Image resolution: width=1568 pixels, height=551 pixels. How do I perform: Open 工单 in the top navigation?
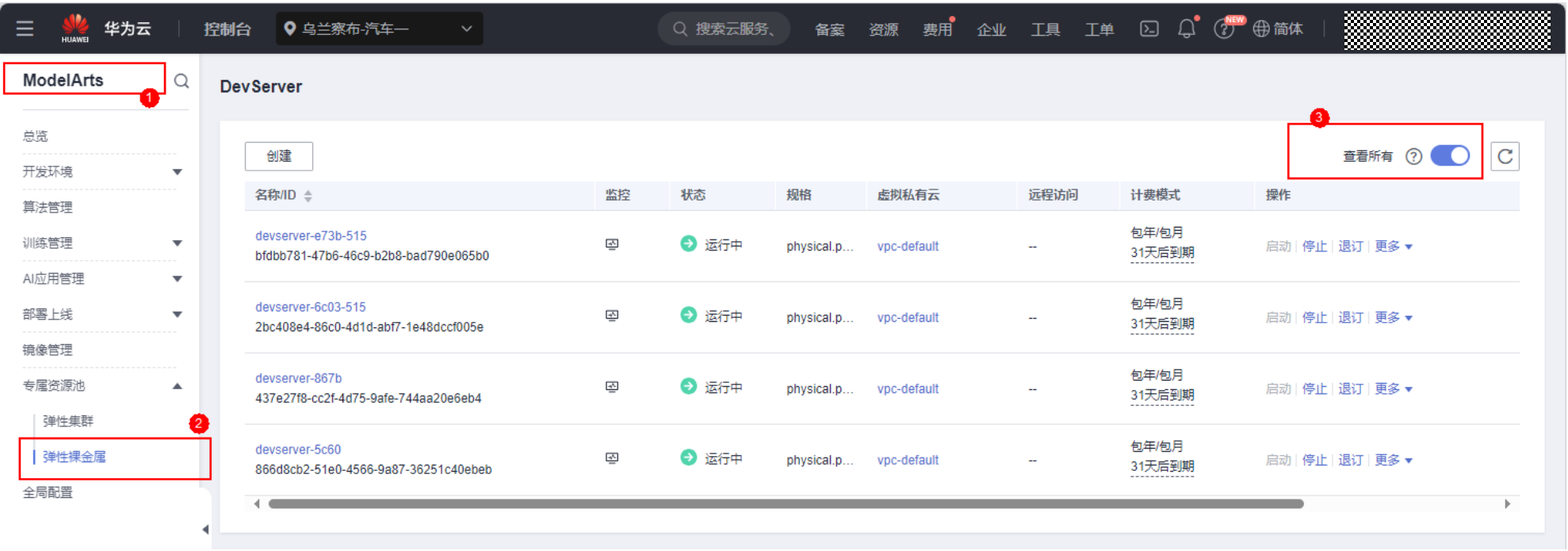(x=1099, y=29)
